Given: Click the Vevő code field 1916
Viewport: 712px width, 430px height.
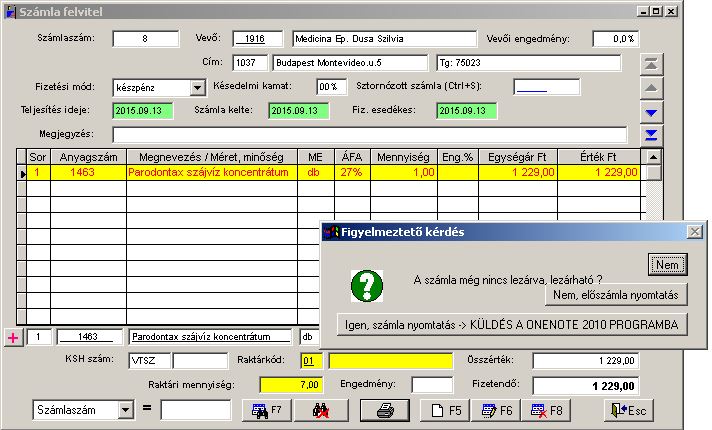Looking at the screenshot, I should 257,39.
